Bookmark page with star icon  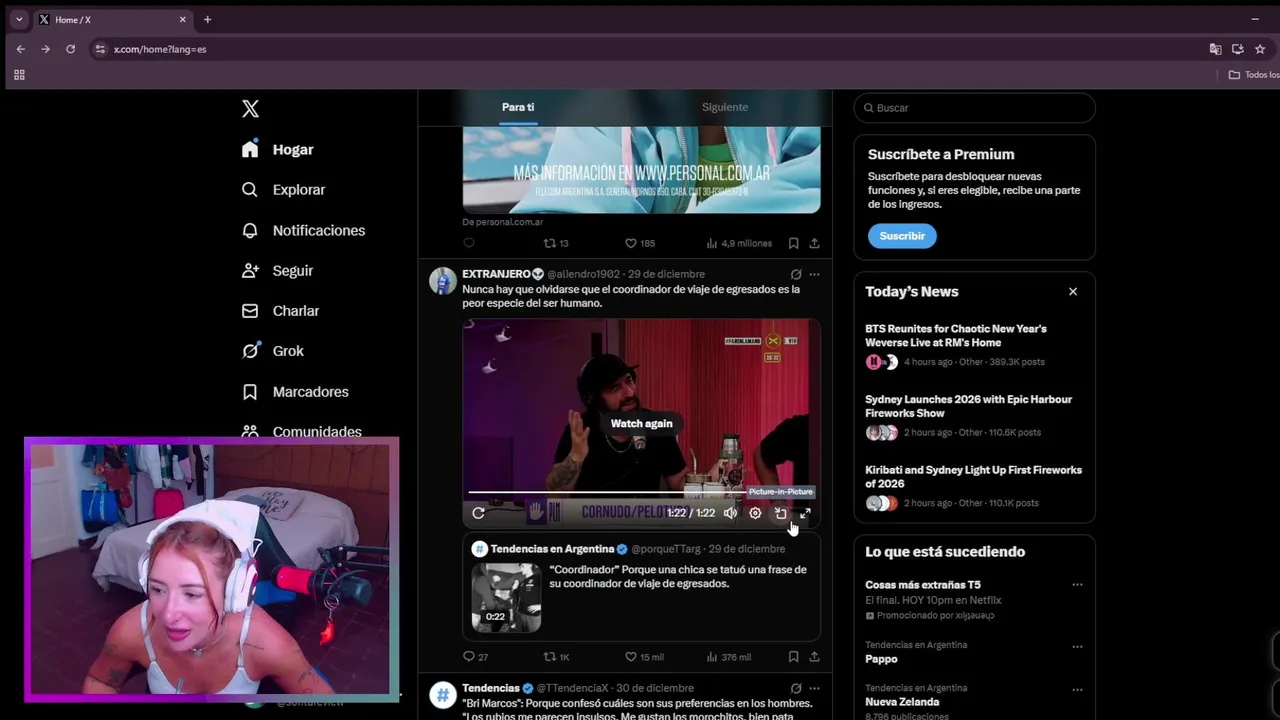(1260, 49)
